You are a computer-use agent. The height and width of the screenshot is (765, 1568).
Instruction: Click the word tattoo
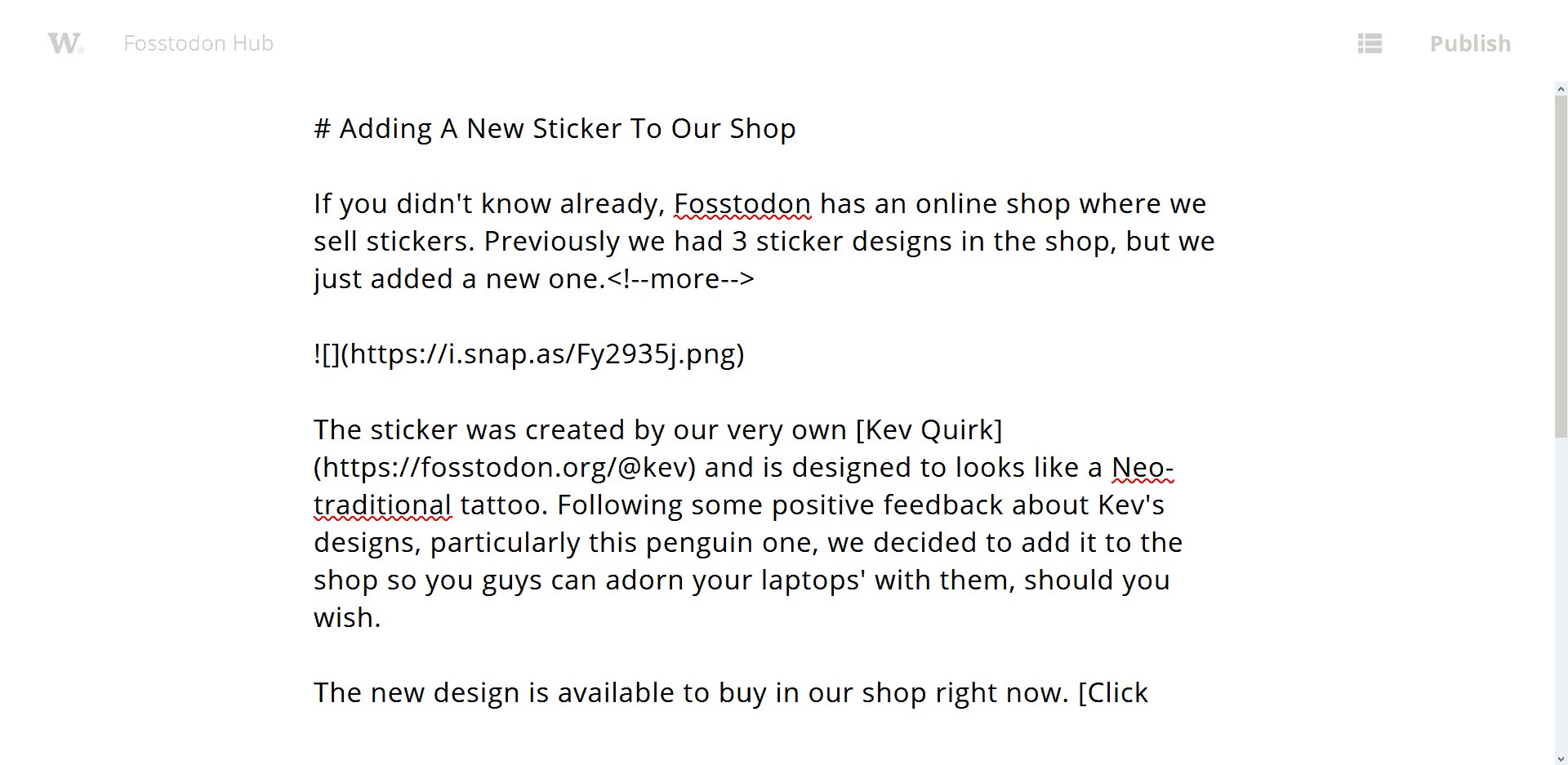(x=503, y=505)
